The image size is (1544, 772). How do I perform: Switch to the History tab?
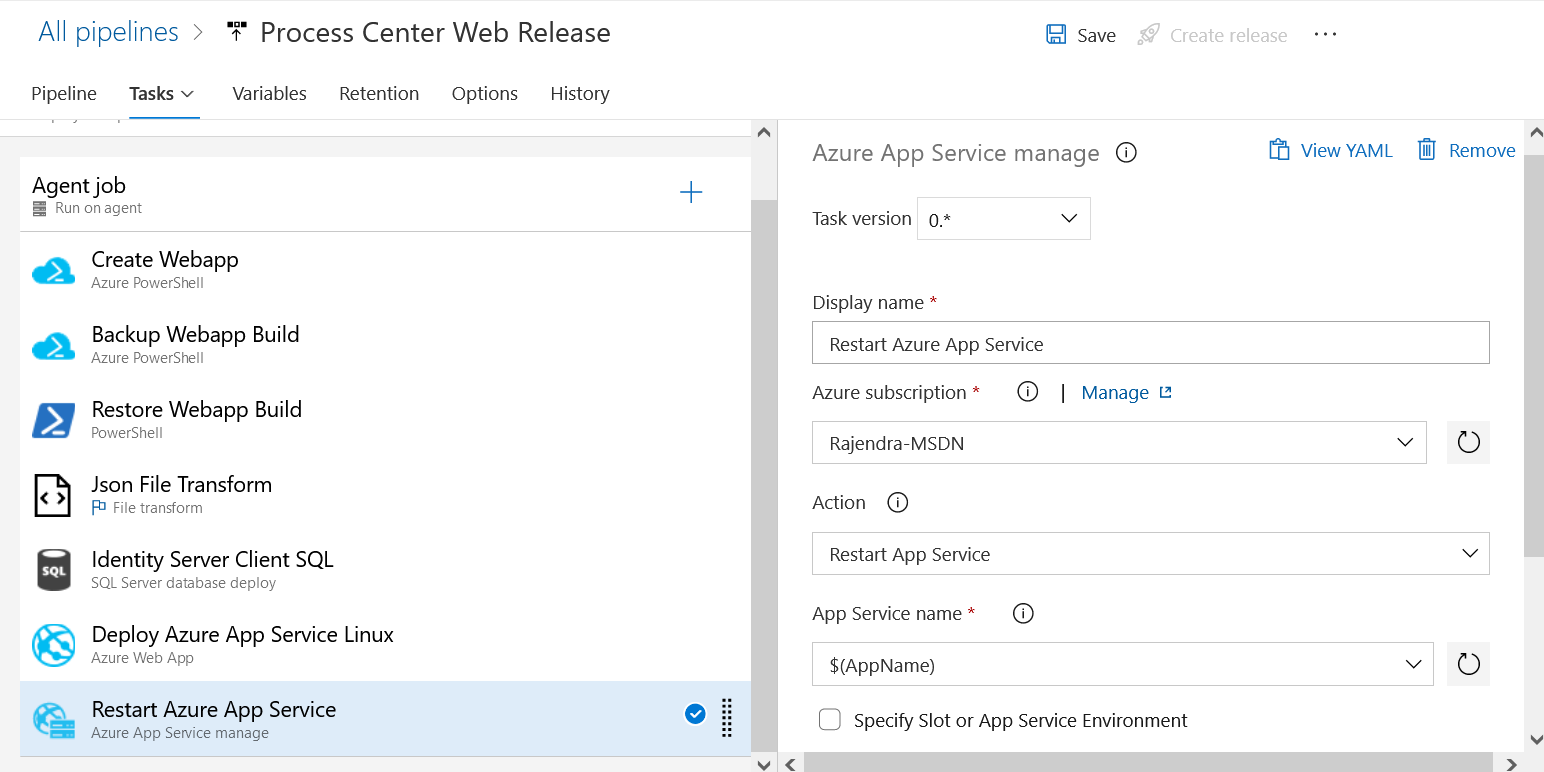coord(580,93)
